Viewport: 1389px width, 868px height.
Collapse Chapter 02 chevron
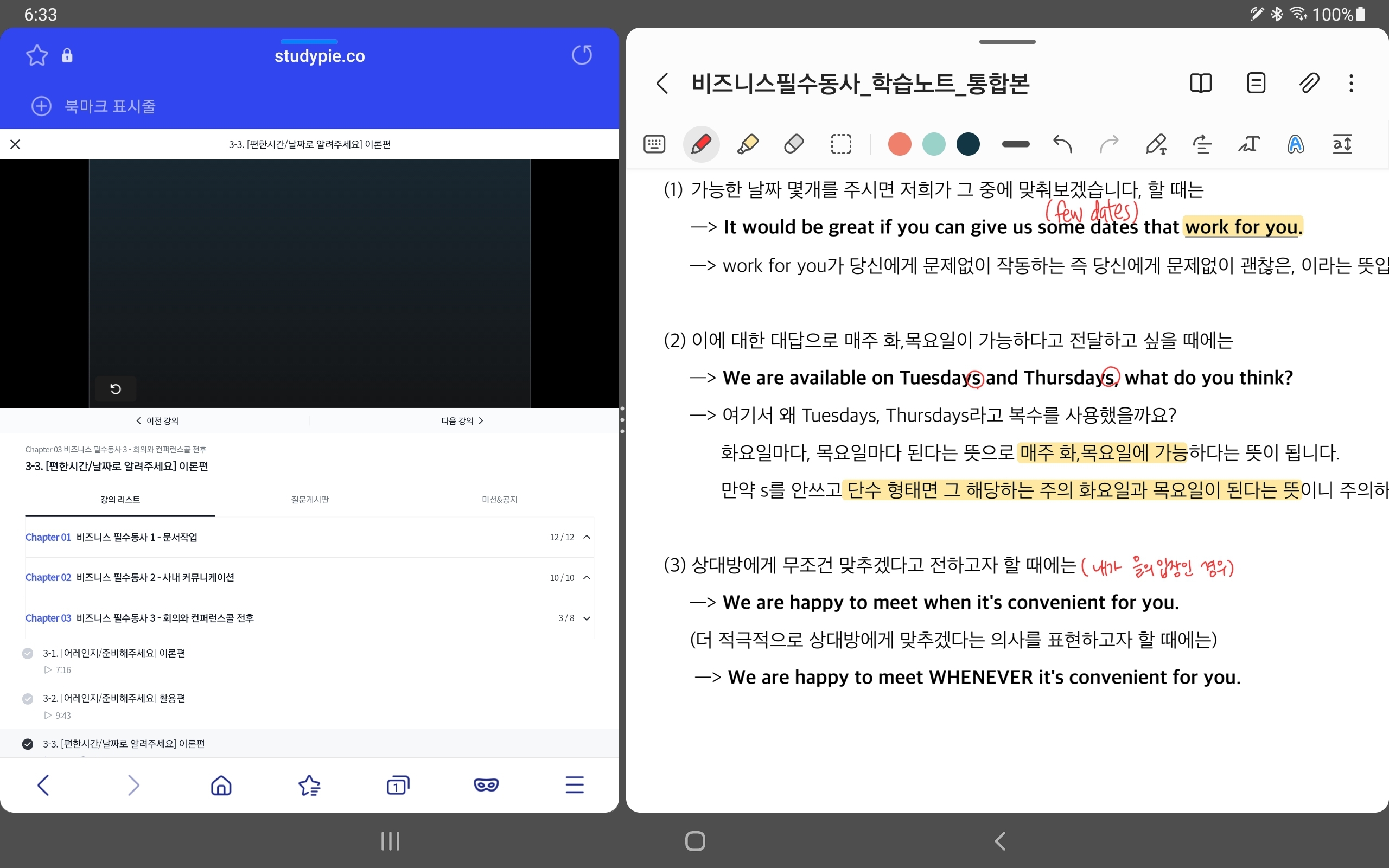587,578
